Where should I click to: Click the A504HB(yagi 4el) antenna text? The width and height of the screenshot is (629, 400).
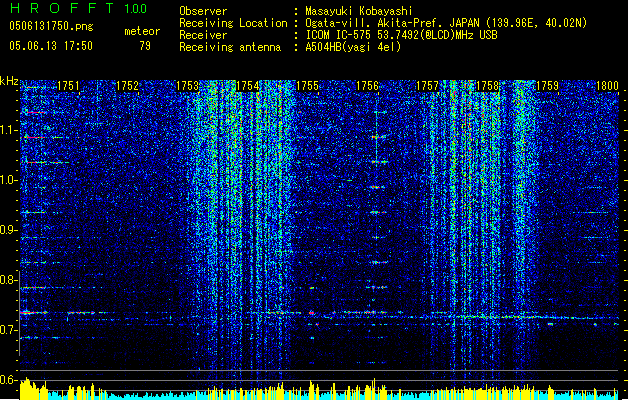353,47
